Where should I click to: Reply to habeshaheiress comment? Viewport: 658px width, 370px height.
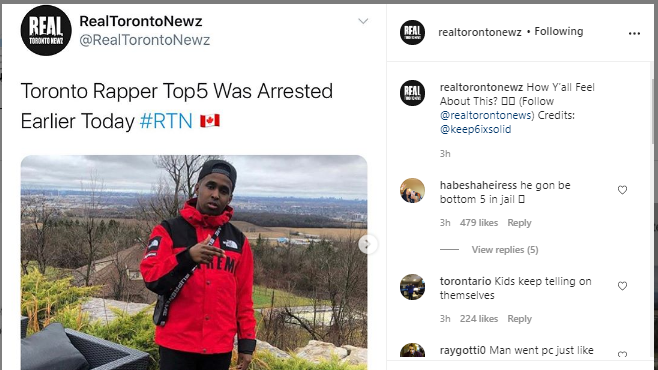click(x=519, y=223)
